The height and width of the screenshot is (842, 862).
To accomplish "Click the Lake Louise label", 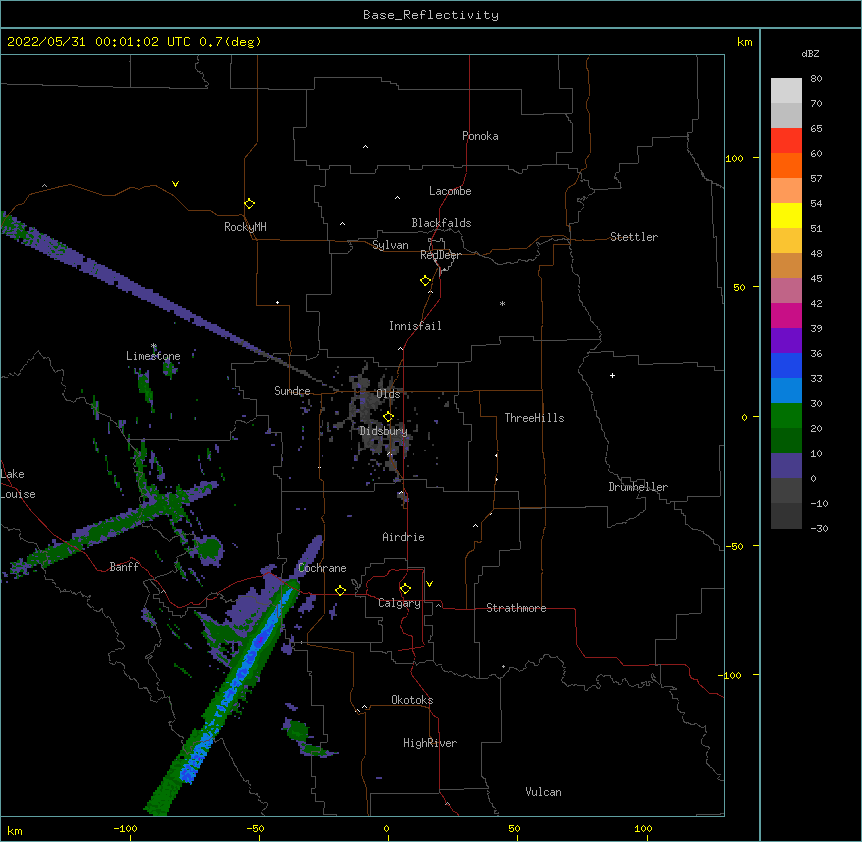I will [16, 484].
